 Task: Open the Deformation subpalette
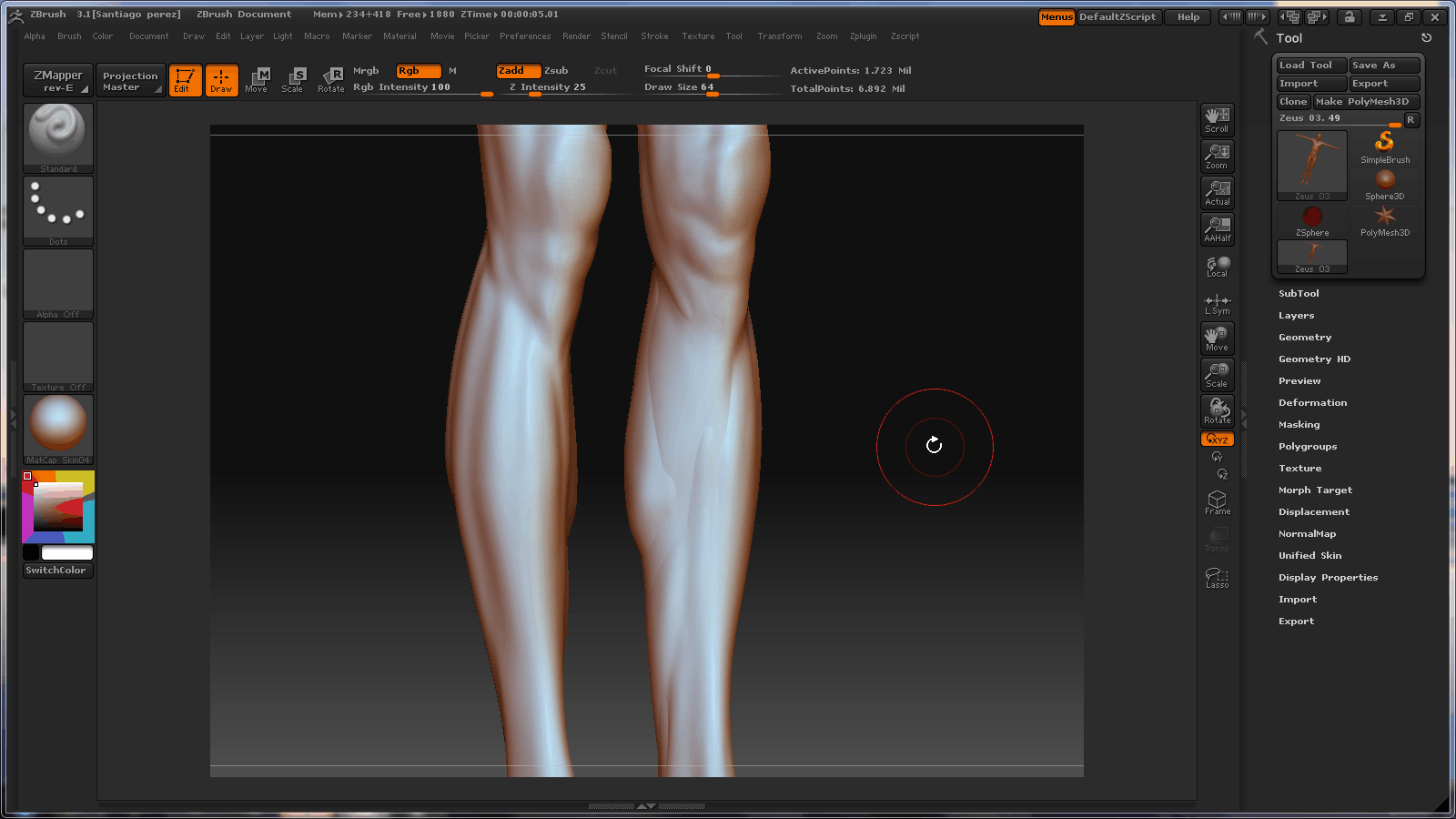[1312, 403]
